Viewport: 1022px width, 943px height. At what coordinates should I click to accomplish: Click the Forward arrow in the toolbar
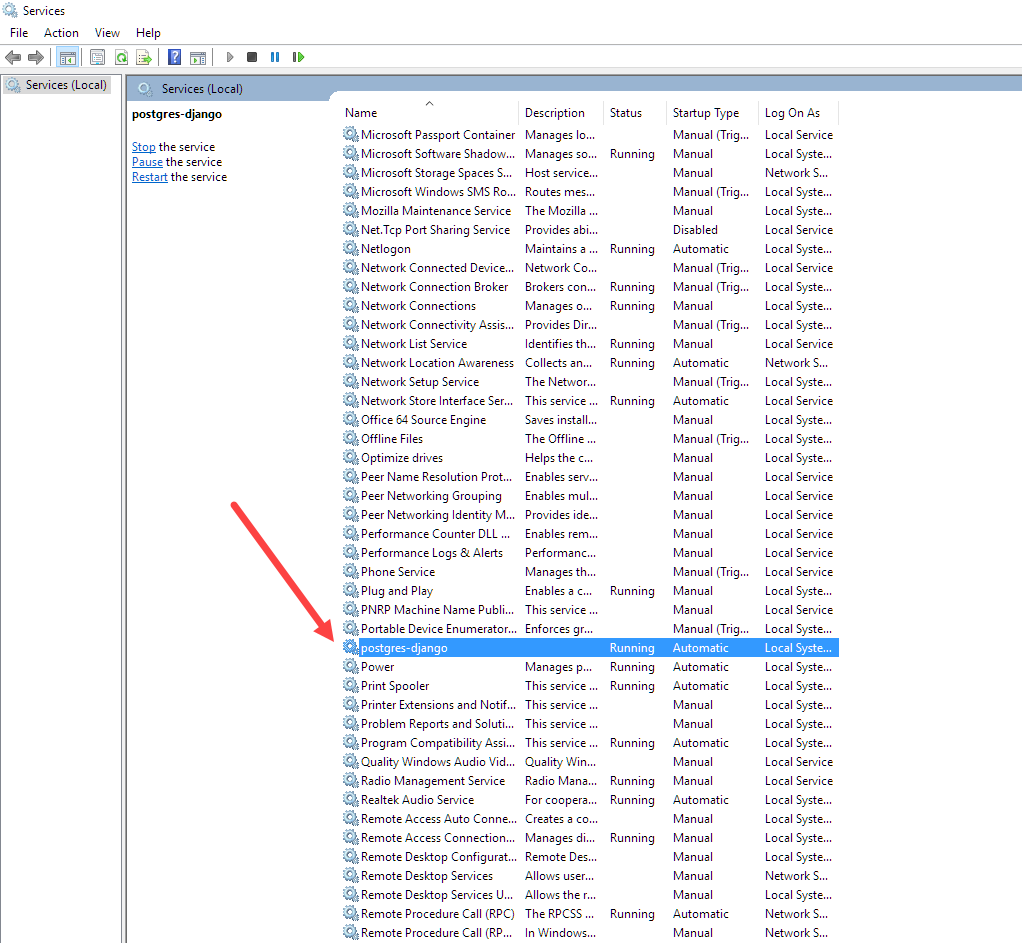tap(36, 57)
